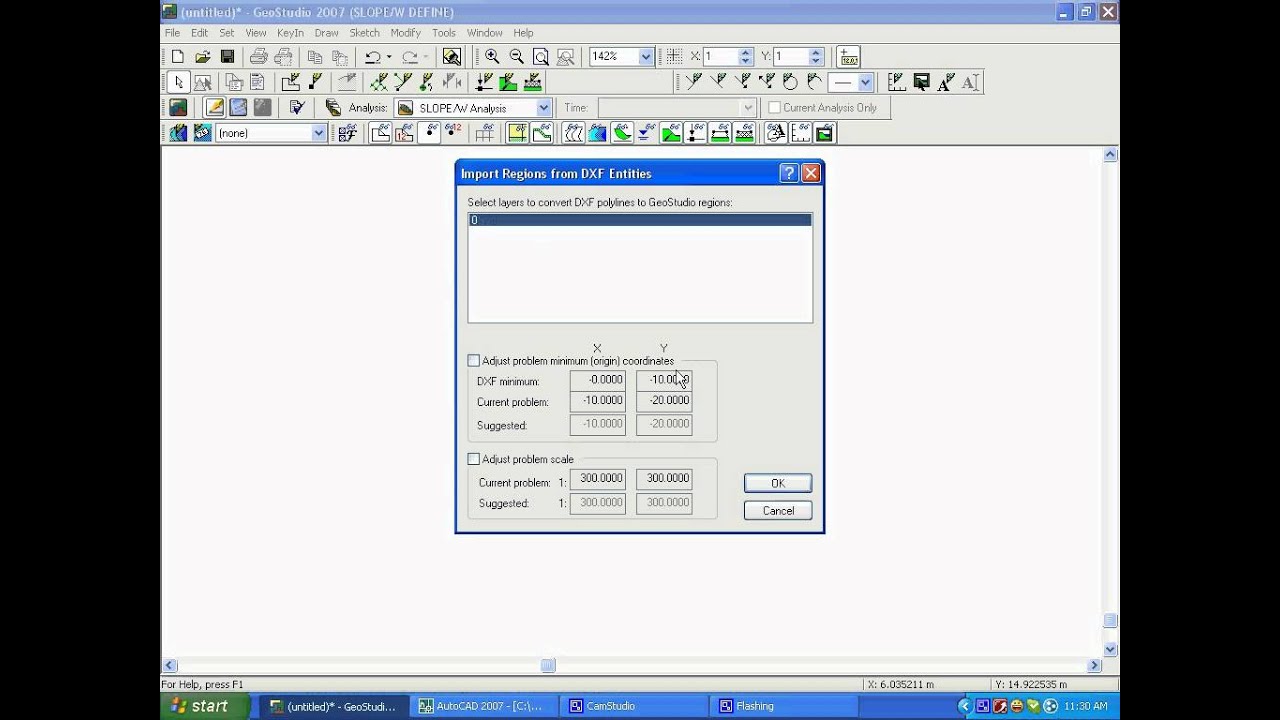The height and width of the screenshot is (720, 1280).
Task: Click the Zoom Out magnifier icon
Action: click(x=516, y=57)
